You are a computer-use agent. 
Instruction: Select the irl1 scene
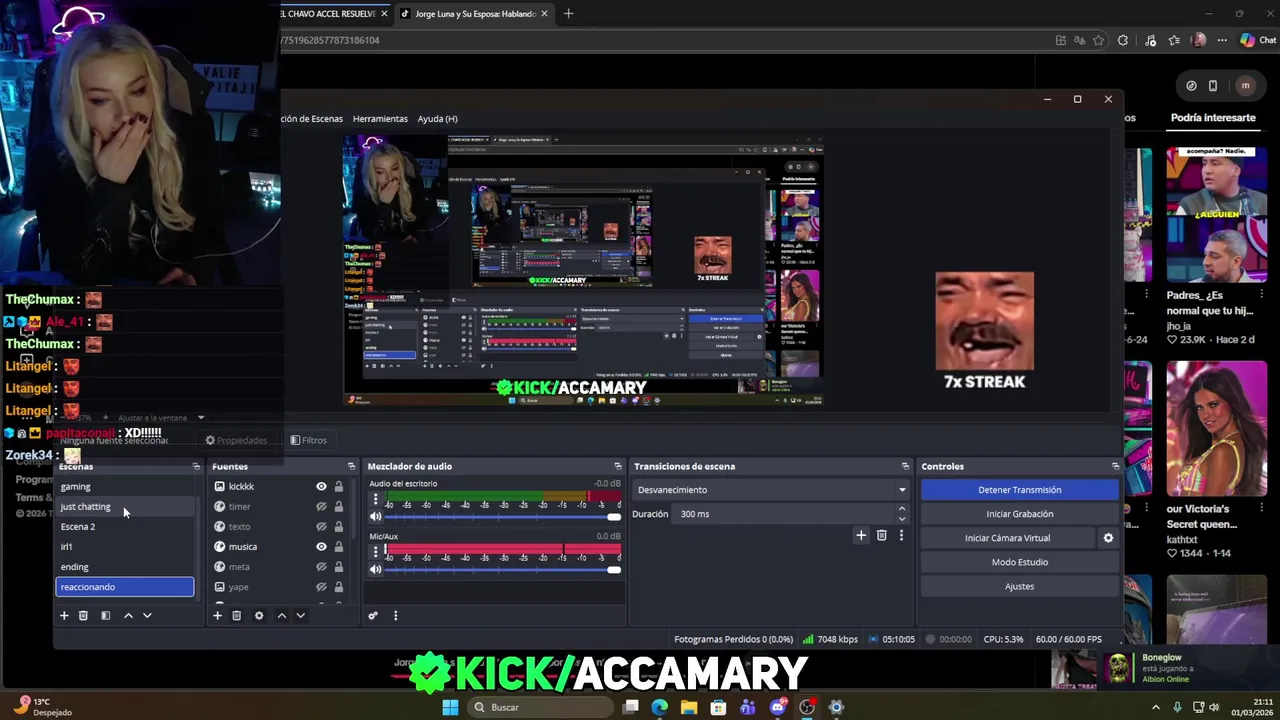(125, 547)
